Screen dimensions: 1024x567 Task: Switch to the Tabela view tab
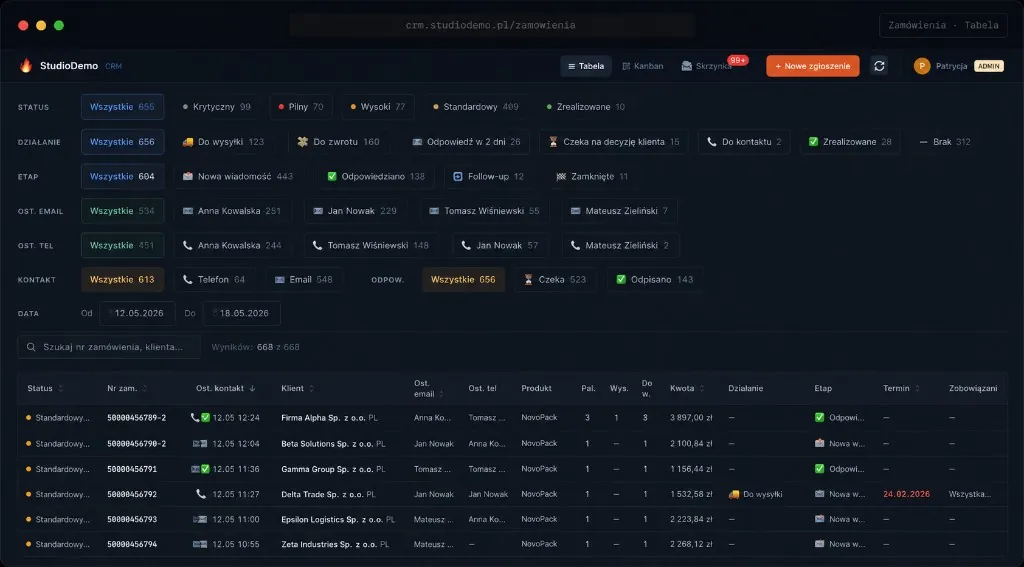(586, 66)
